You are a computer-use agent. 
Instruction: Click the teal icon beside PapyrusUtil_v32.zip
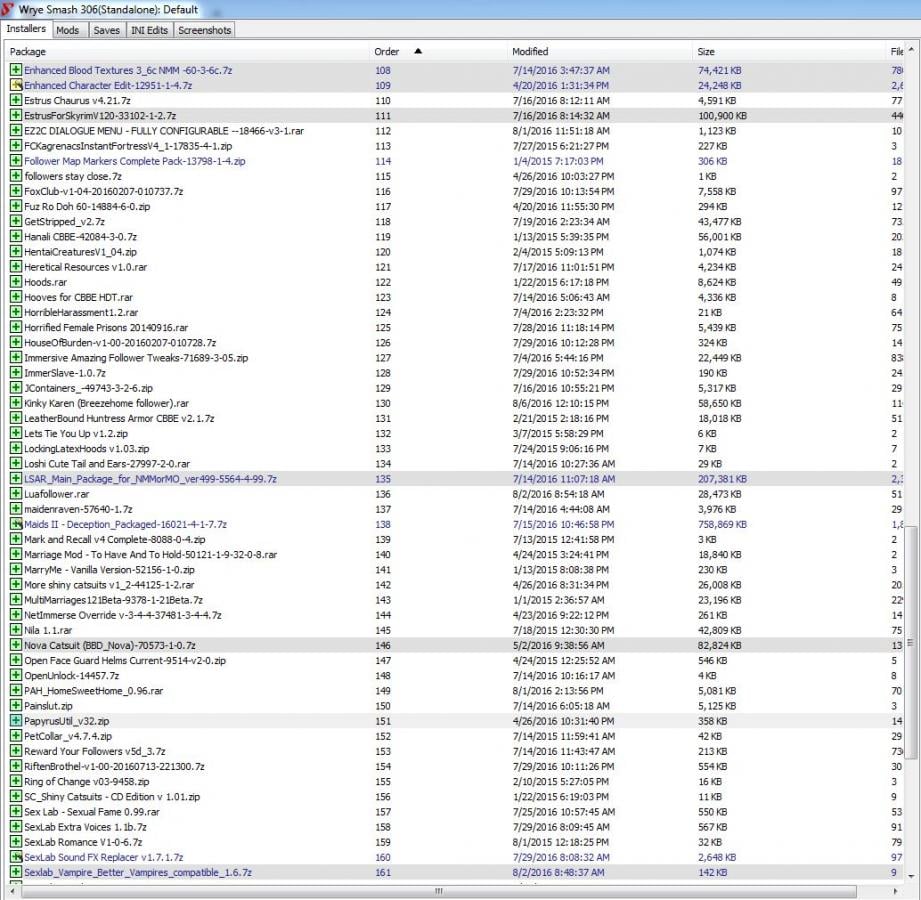pos(16,721)
